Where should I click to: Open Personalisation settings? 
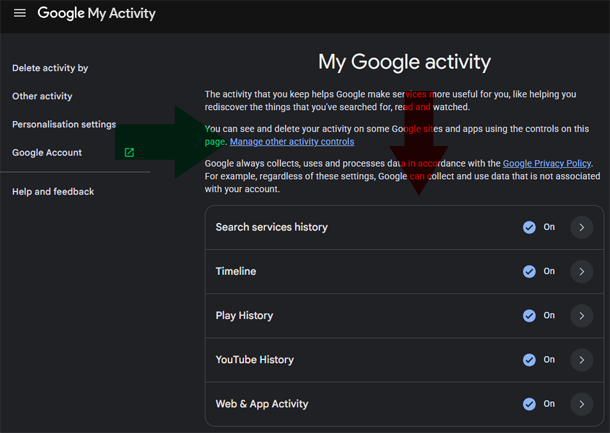pyautogui.click(x=64, y=124)
